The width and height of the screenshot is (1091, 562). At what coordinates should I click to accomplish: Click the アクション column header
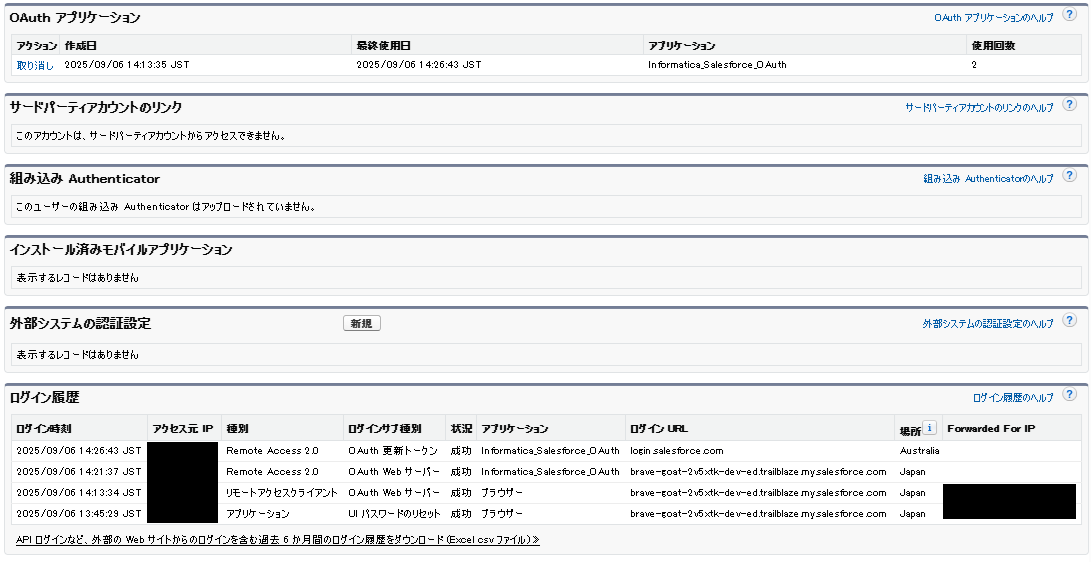pyautogui.click(x=37, y=46)
